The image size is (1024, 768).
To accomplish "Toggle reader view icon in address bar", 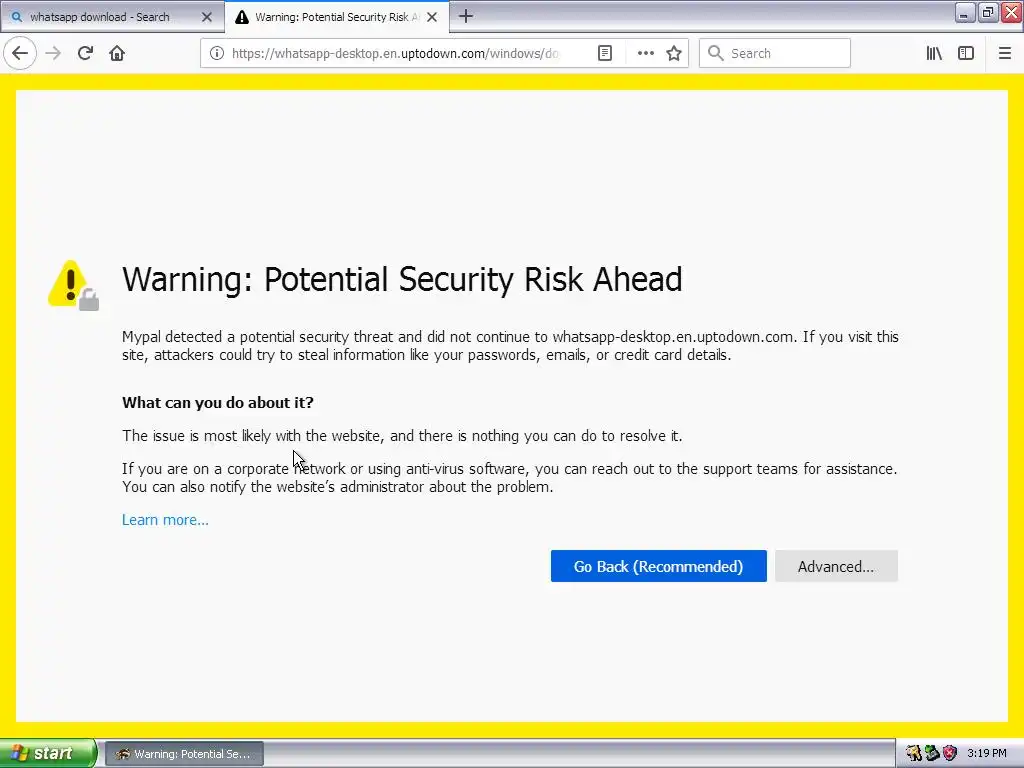I will click(x=605, y=54).
